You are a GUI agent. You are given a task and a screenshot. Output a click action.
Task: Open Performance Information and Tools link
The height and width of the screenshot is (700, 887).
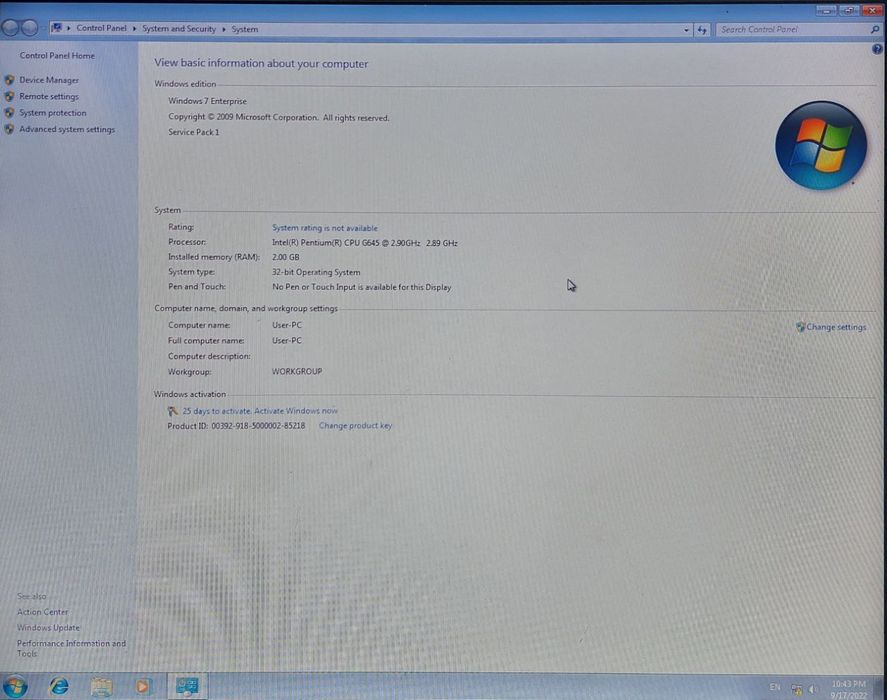pyautogui.click(x=71, y=649)
